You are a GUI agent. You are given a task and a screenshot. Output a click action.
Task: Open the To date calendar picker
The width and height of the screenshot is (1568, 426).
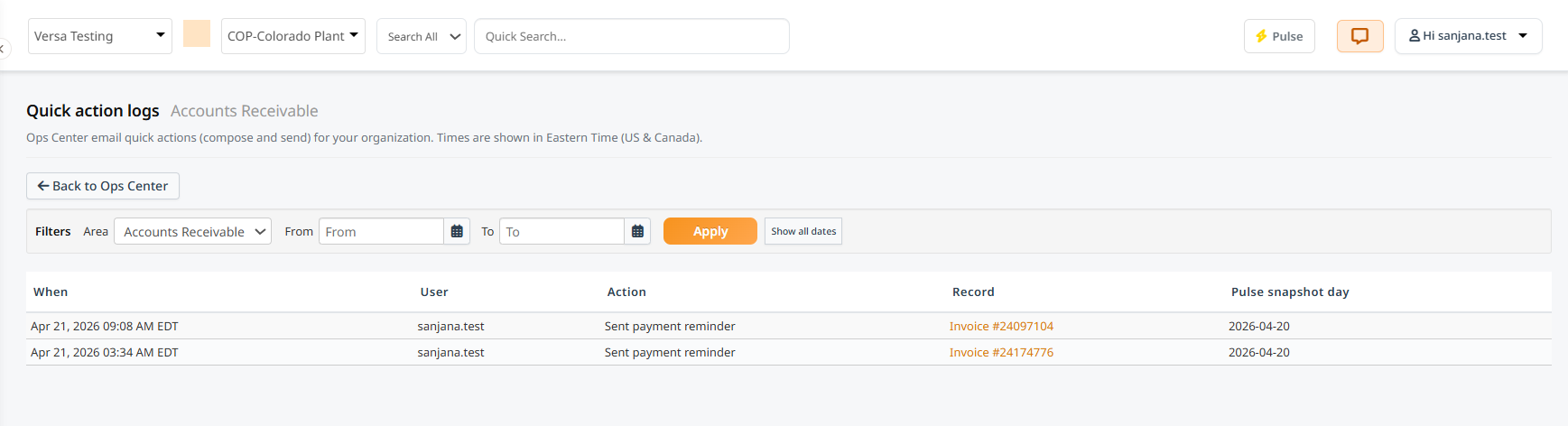coord(637,231)
